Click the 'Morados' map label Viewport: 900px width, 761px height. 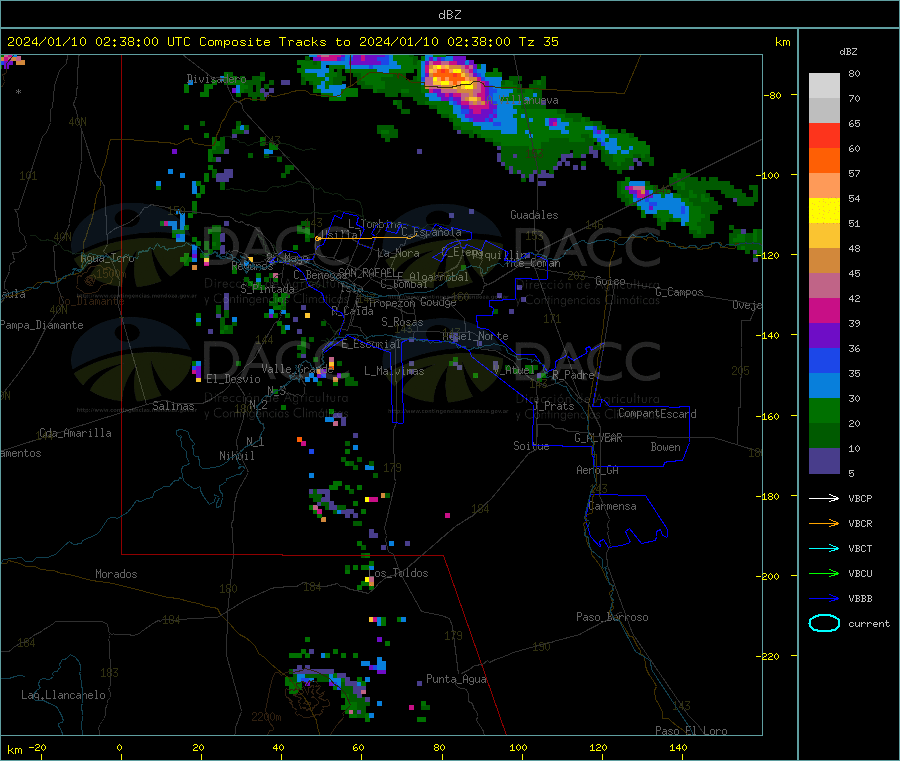point(116,574)
